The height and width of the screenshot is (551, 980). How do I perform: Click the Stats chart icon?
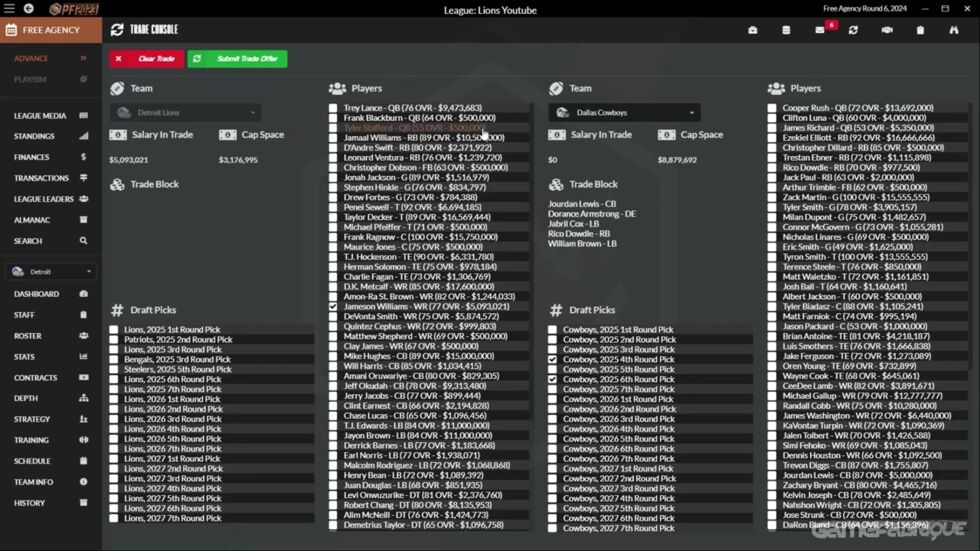83,357
